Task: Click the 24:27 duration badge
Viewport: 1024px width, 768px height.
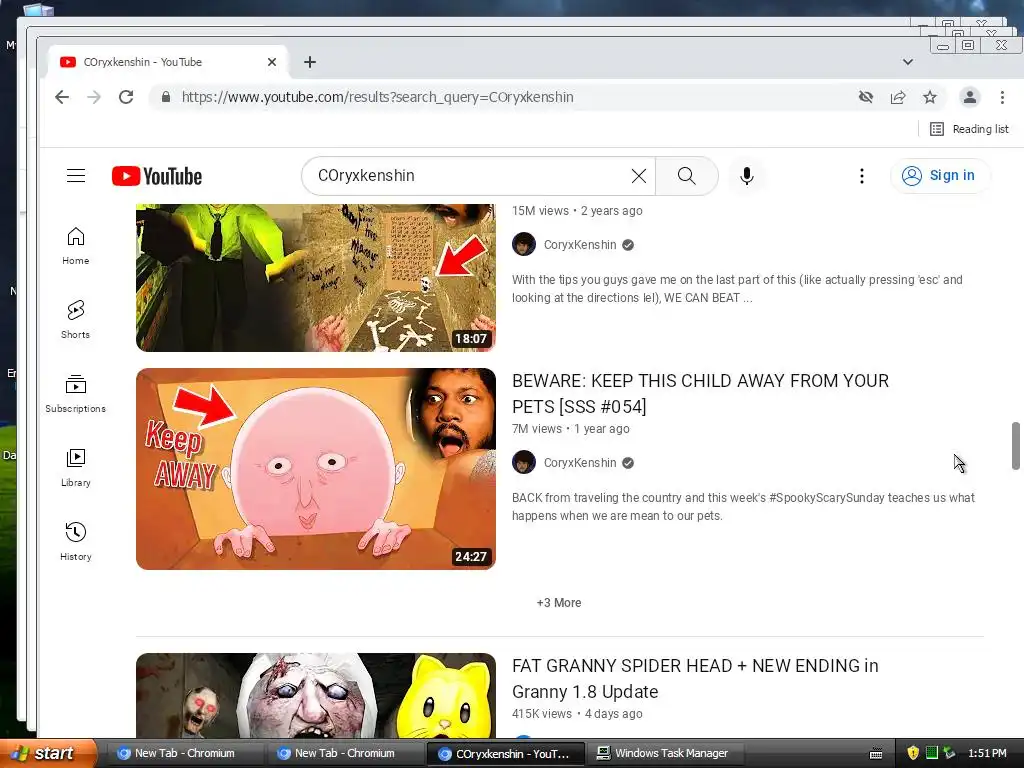Action: (471, 556)
